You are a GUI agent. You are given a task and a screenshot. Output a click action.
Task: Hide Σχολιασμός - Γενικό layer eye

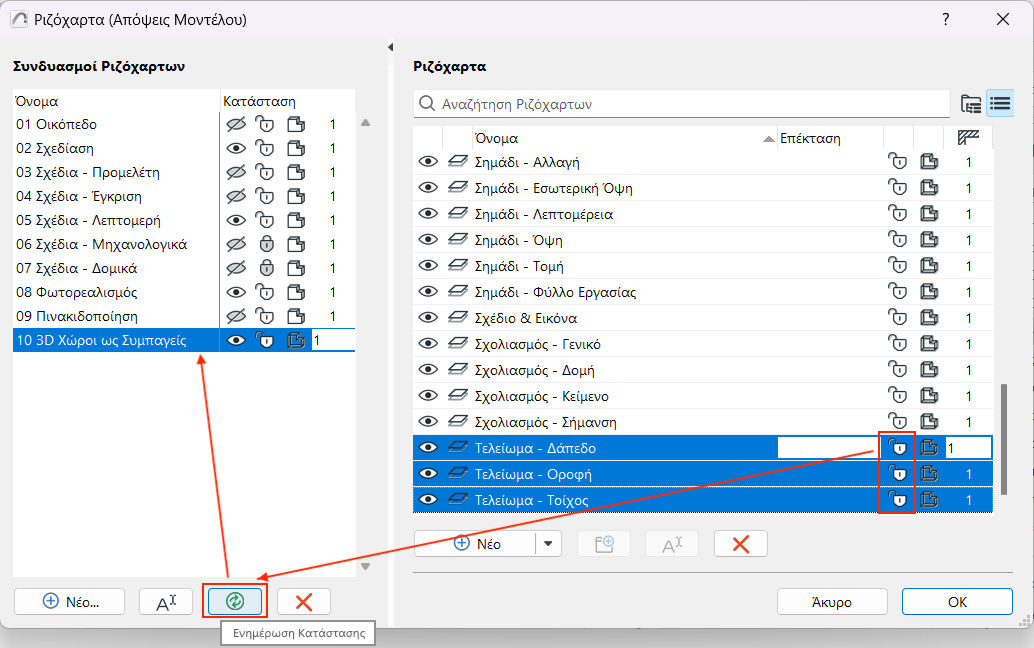(428, 344)
